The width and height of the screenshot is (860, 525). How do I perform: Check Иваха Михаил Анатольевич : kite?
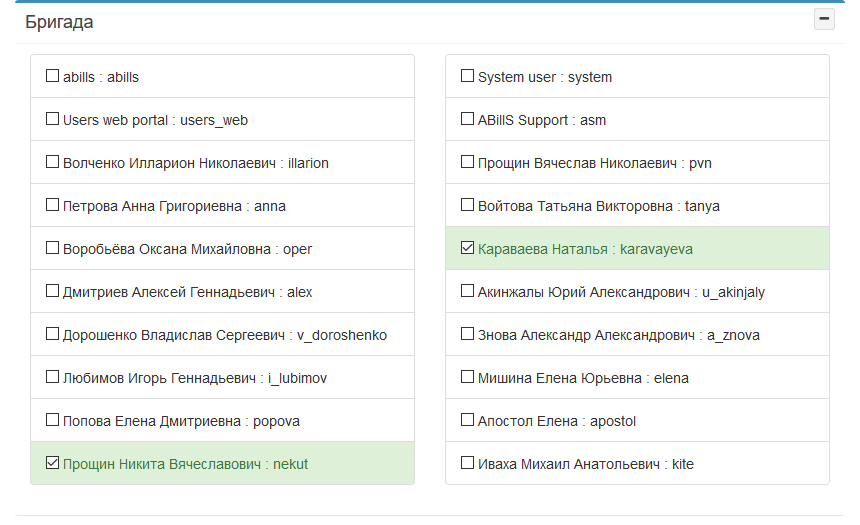[467, 463]
